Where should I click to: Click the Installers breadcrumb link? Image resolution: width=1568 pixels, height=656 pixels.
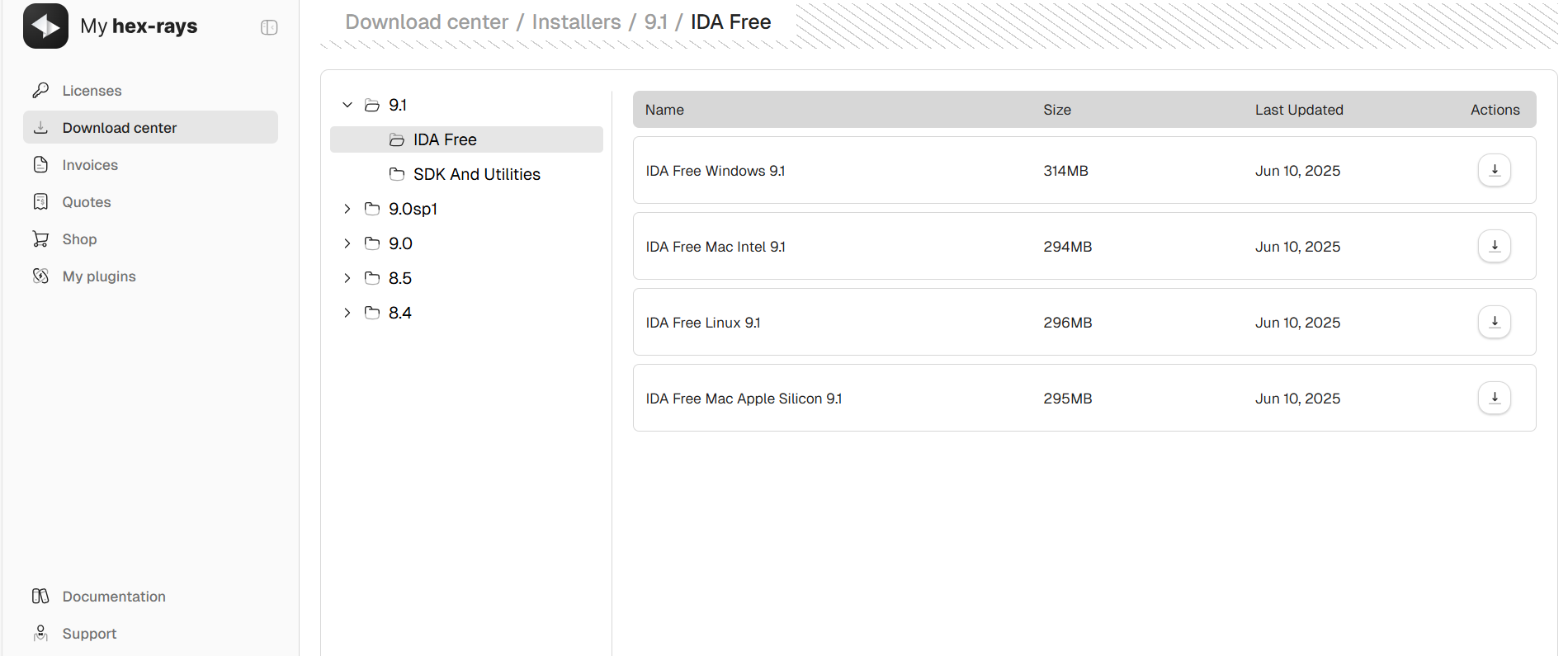[576, 22]
